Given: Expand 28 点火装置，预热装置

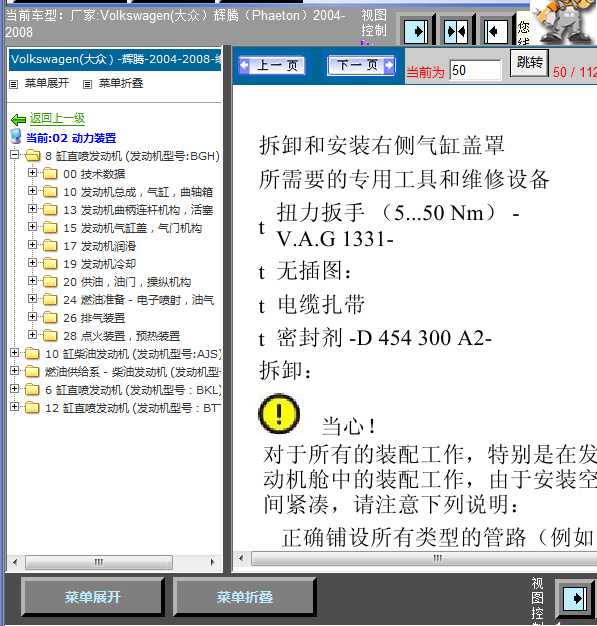Looking at the screenshot, I should click(32, 335).
